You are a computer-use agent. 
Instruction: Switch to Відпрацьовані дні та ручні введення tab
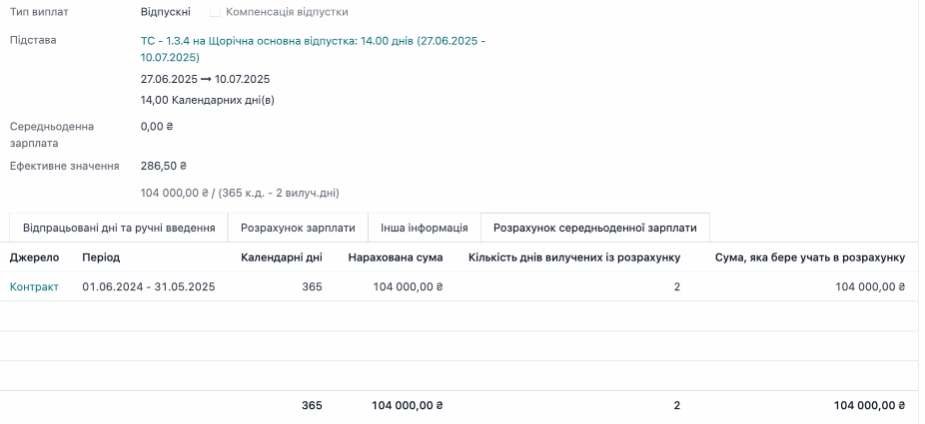click(119, 228)
